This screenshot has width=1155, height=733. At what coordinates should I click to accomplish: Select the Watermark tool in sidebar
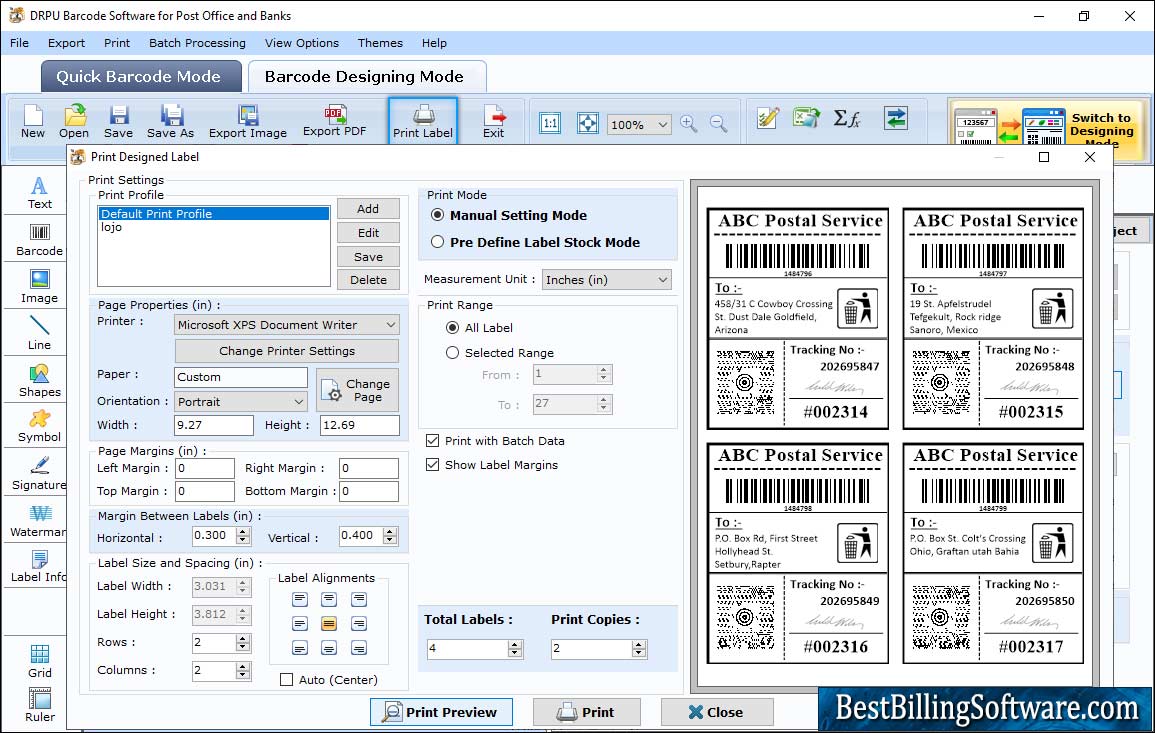tap(38, 521)
